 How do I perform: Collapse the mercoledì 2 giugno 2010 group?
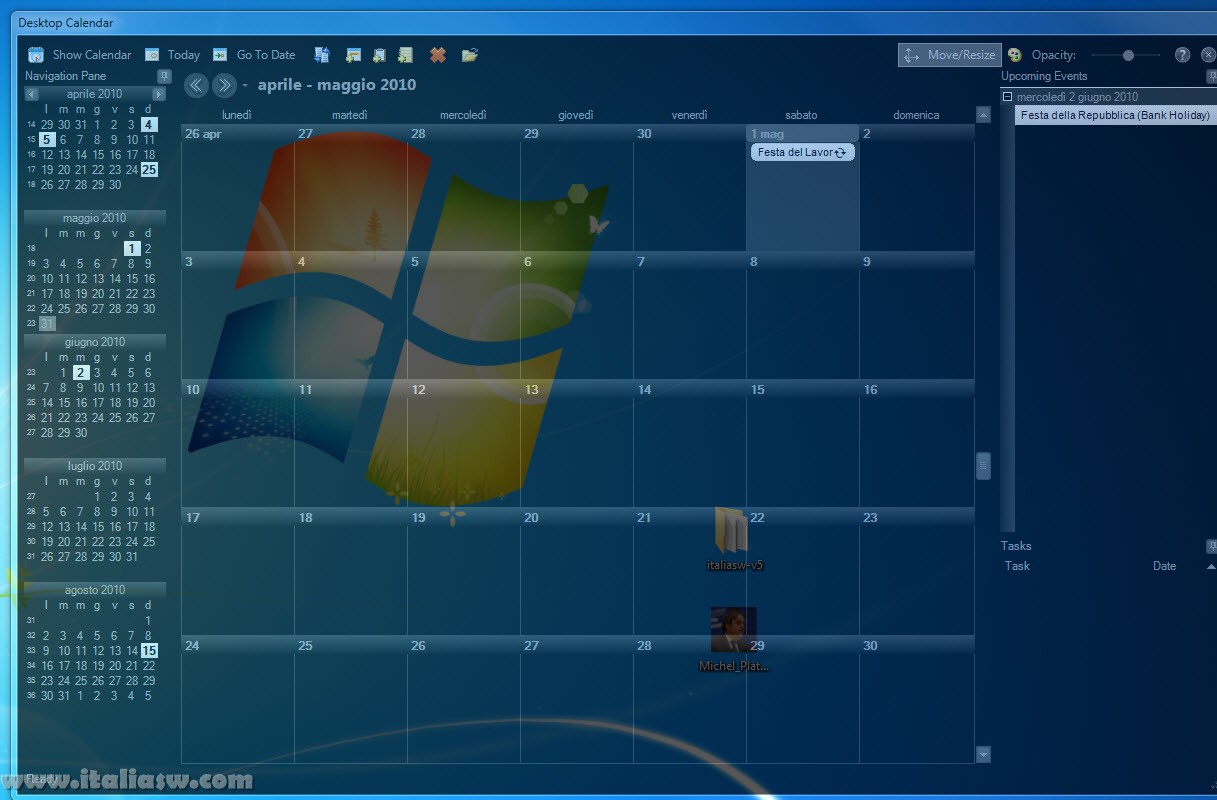1008,97
